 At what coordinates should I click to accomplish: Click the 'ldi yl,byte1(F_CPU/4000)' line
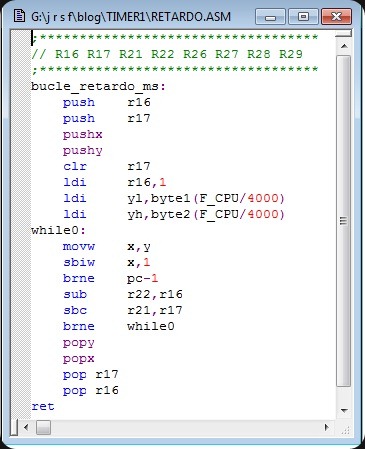[x=174, y=198]
